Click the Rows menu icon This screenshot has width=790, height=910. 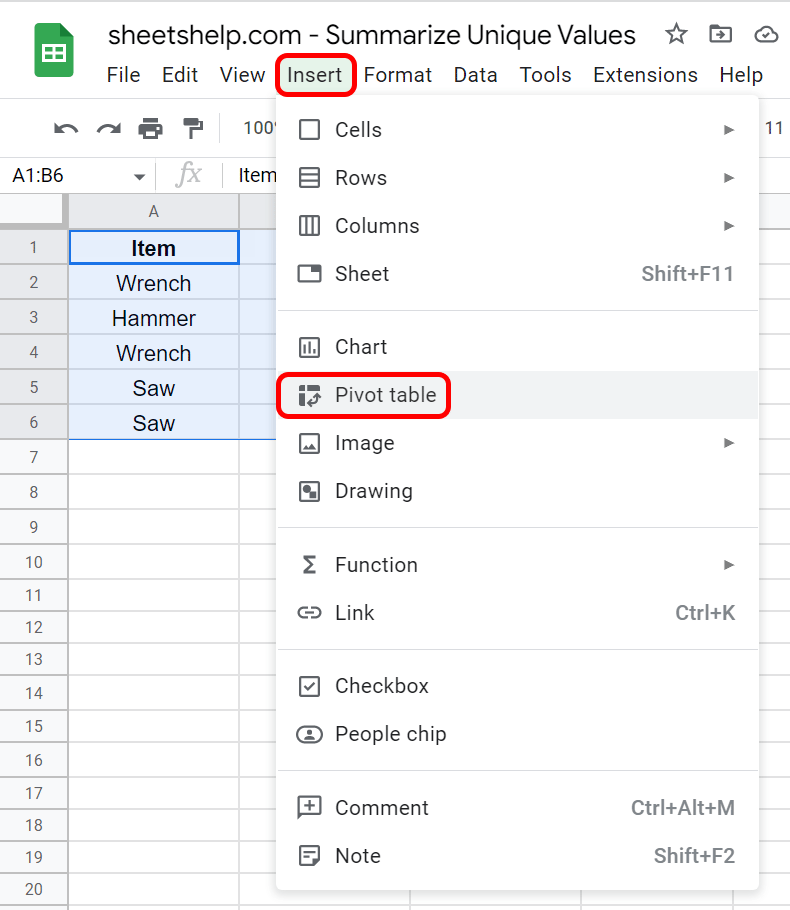coord(309,178)
